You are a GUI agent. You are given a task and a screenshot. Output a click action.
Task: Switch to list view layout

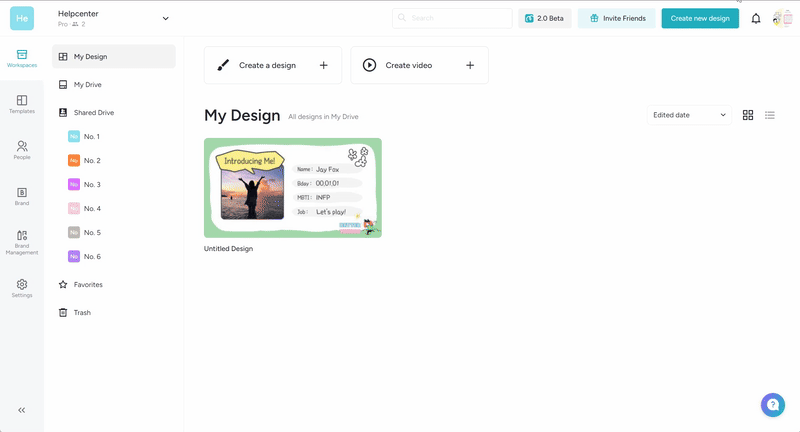tap(770, 115)
